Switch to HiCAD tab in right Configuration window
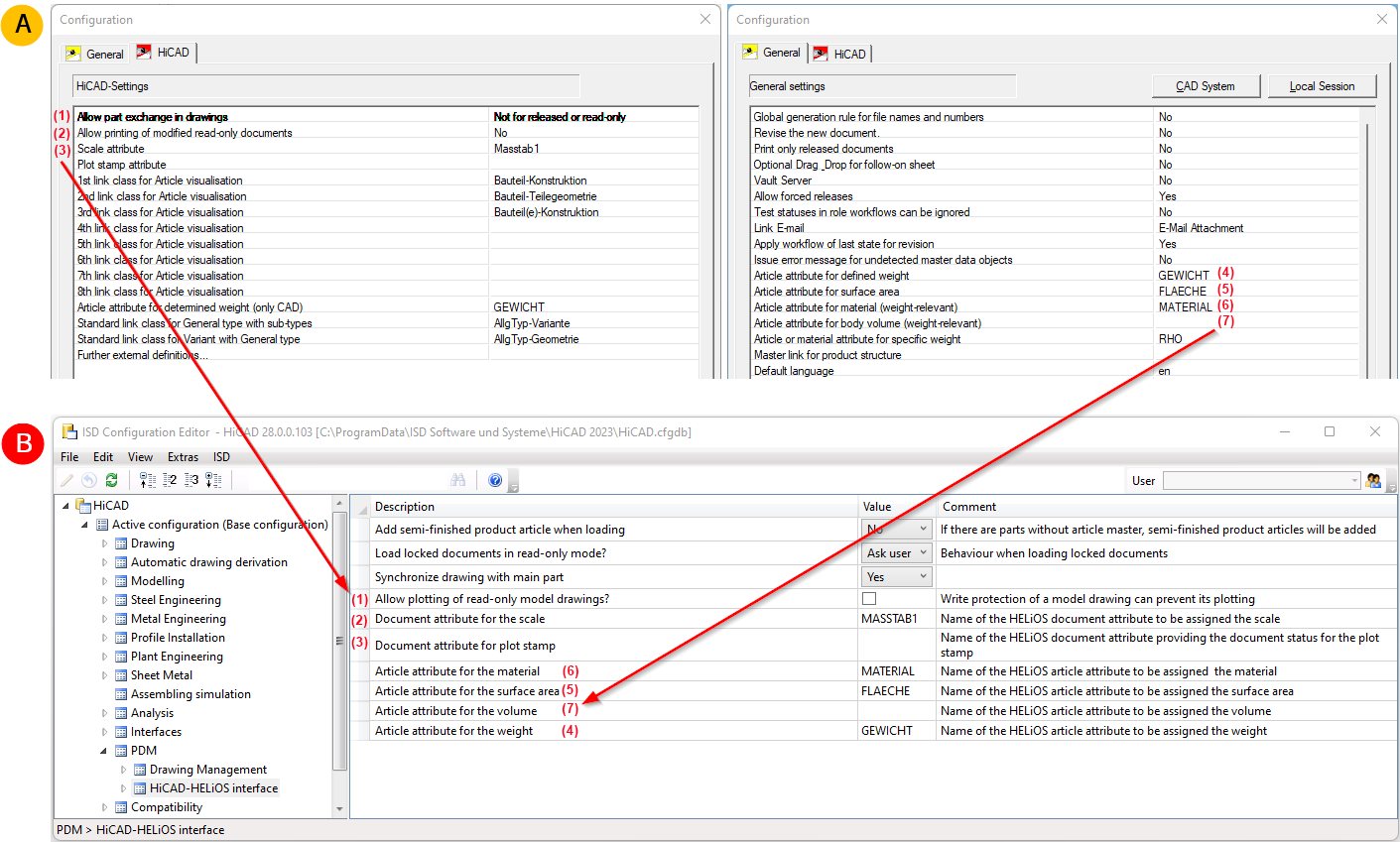The height and width of the screenshot is (842, 1400). point(840,54)
